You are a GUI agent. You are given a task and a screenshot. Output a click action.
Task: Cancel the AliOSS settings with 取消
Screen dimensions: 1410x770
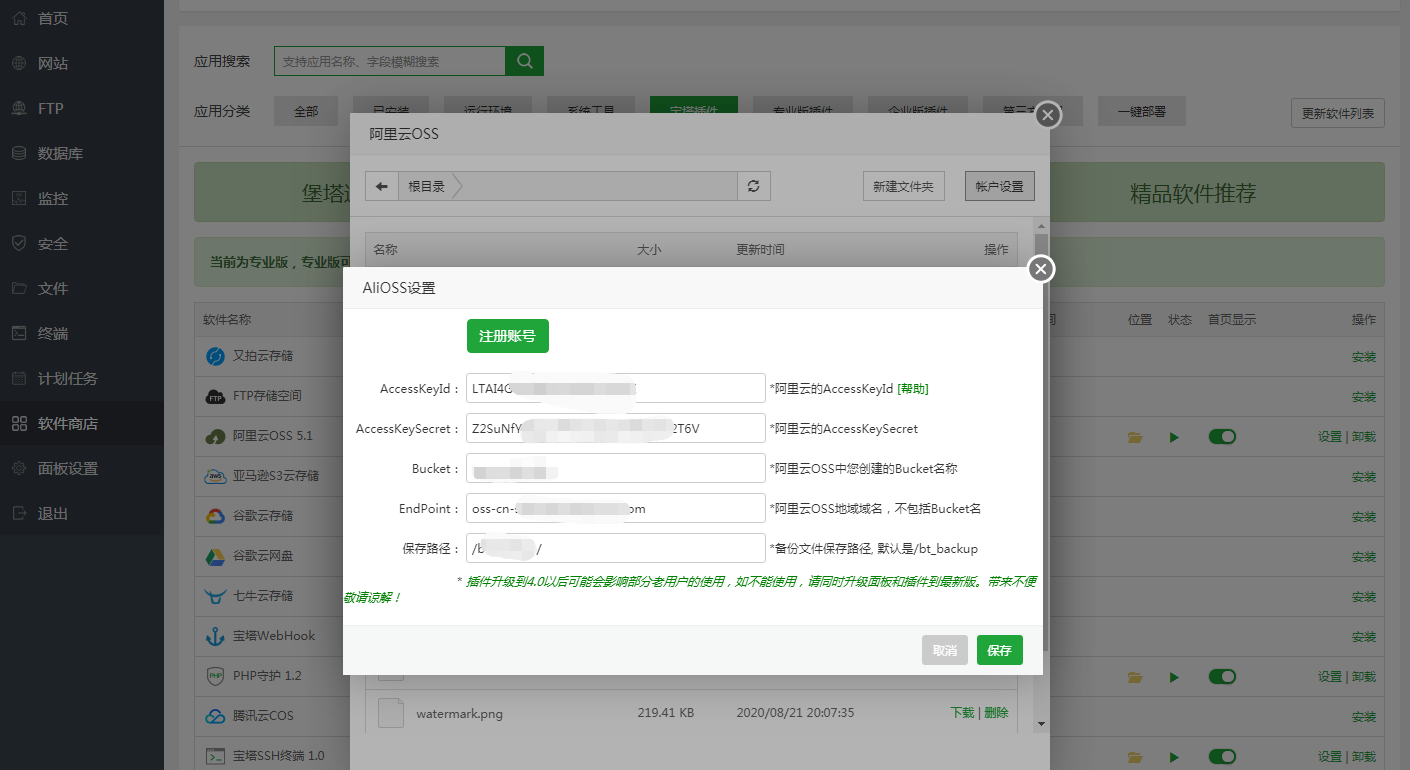pos(945,650)
